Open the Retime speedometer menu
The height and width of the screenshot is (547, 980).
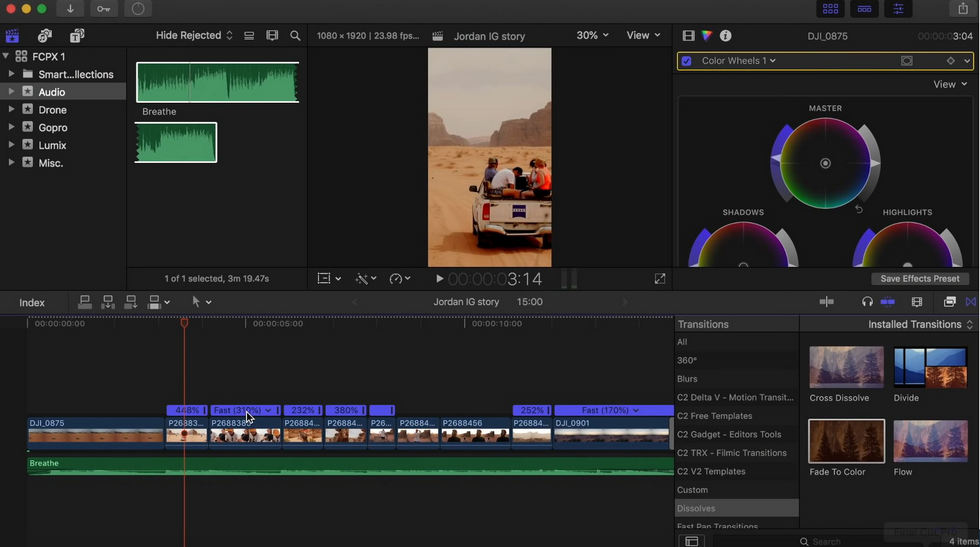[400, 279]
